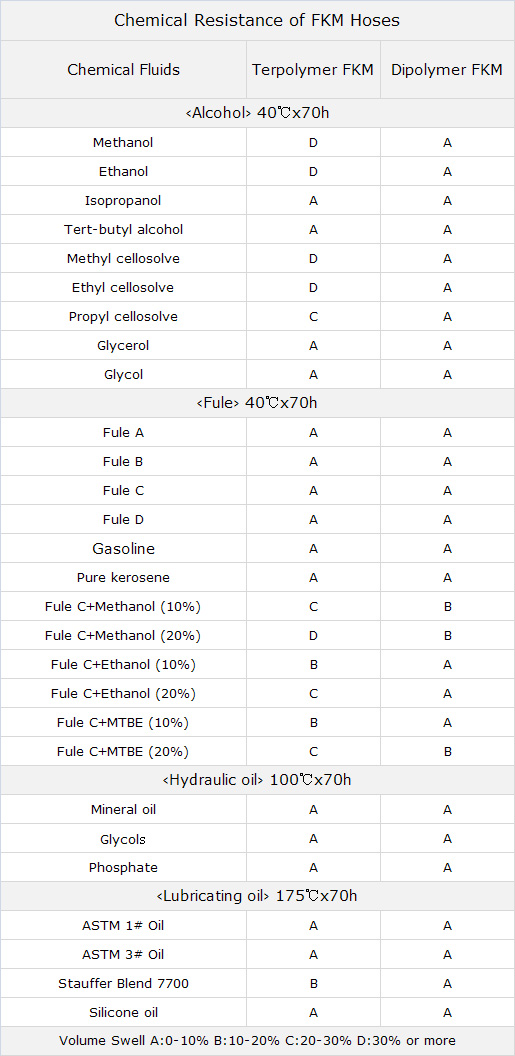Click the Alcohol 40℃x70h section header
The height and width of the screenshot is (1056, 515).
tap(257, 113)
